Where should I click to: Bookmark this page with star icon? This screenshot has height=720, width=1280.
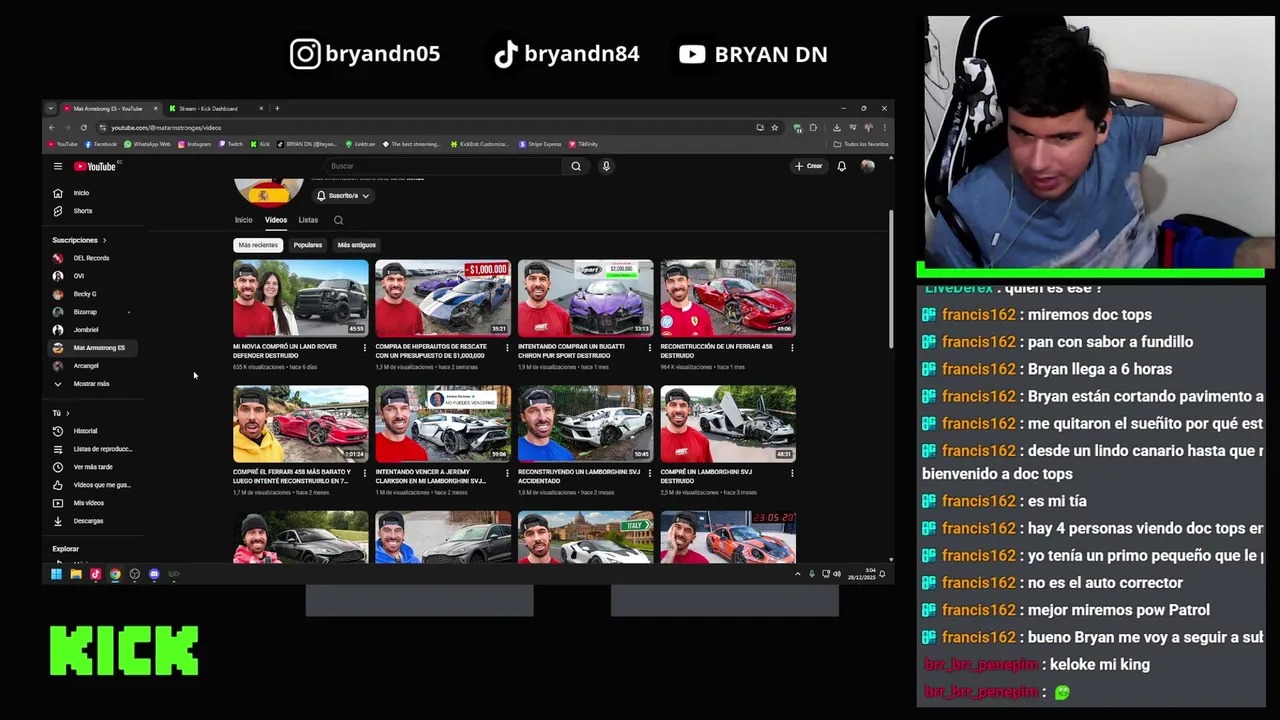click(x=774, y=127)
